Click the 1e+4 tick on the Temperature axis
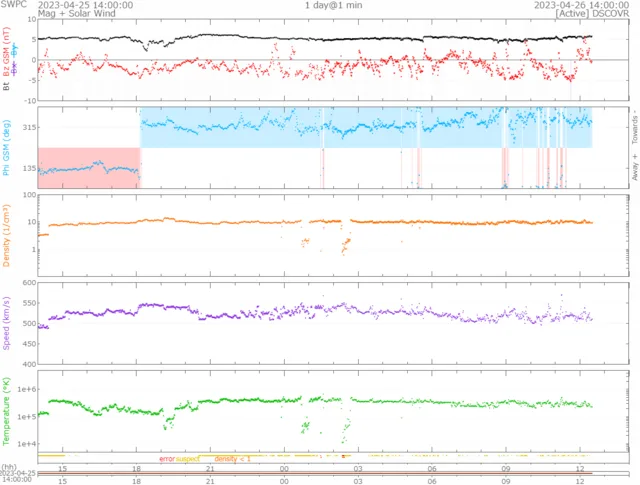This screenshot has height=485, width=640. point(27,444)
